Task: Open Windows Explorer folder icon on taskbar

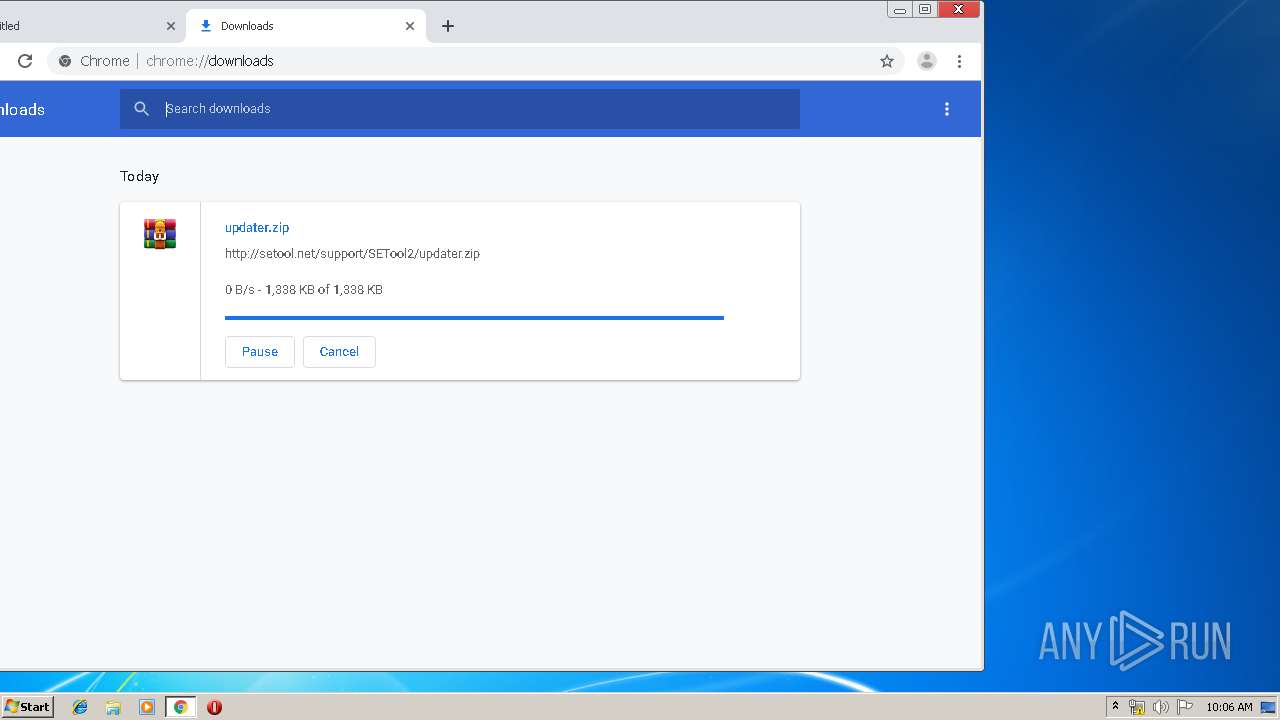Action: pos(113,707)
